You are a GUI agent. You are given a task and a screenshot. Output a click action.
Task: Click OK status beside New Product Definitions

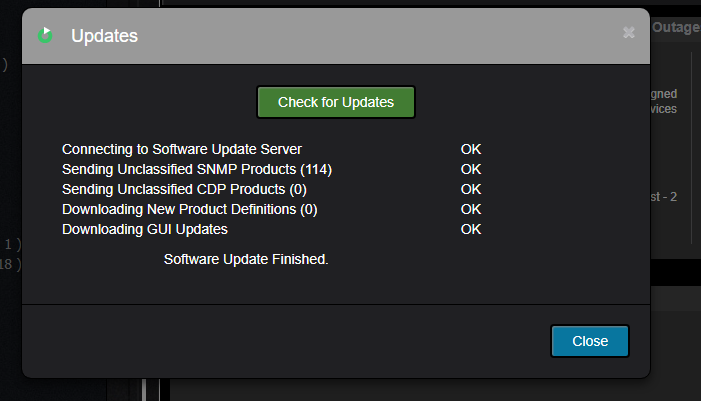(x=471, y=209)
